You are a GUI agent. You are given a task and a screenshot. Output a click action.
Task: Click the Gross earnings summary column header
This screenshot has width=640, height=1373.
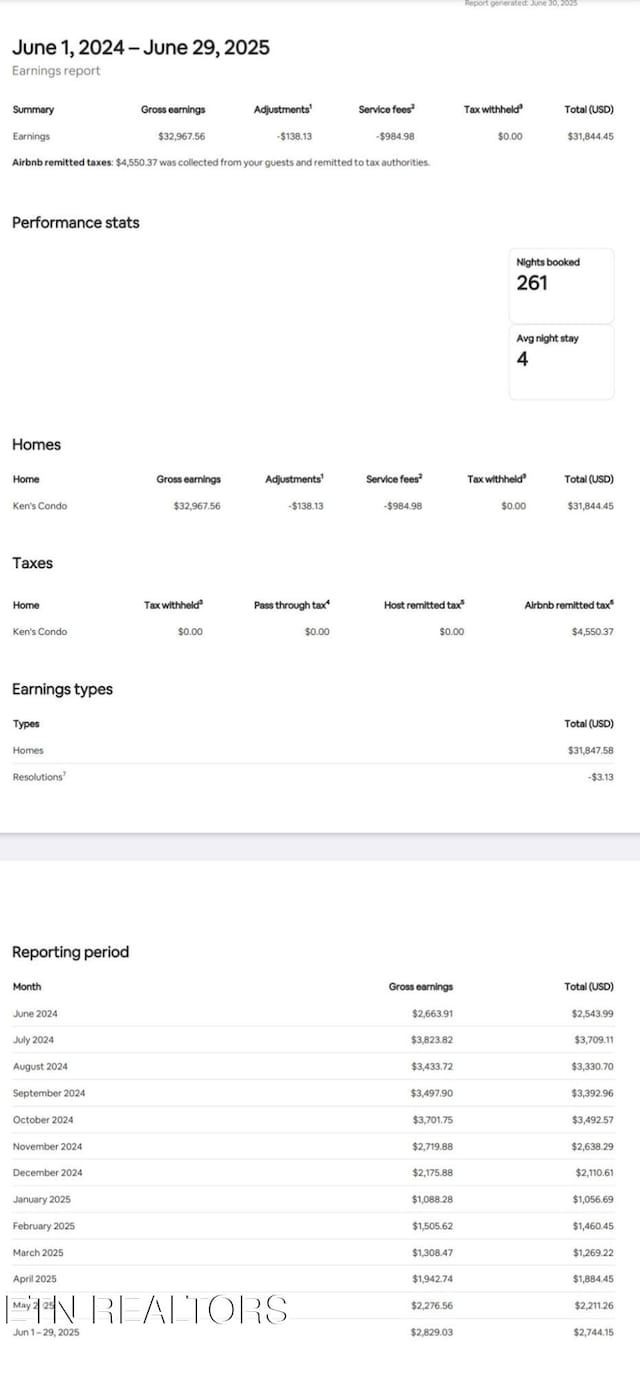pyautogui.click(x=173, y=110)
